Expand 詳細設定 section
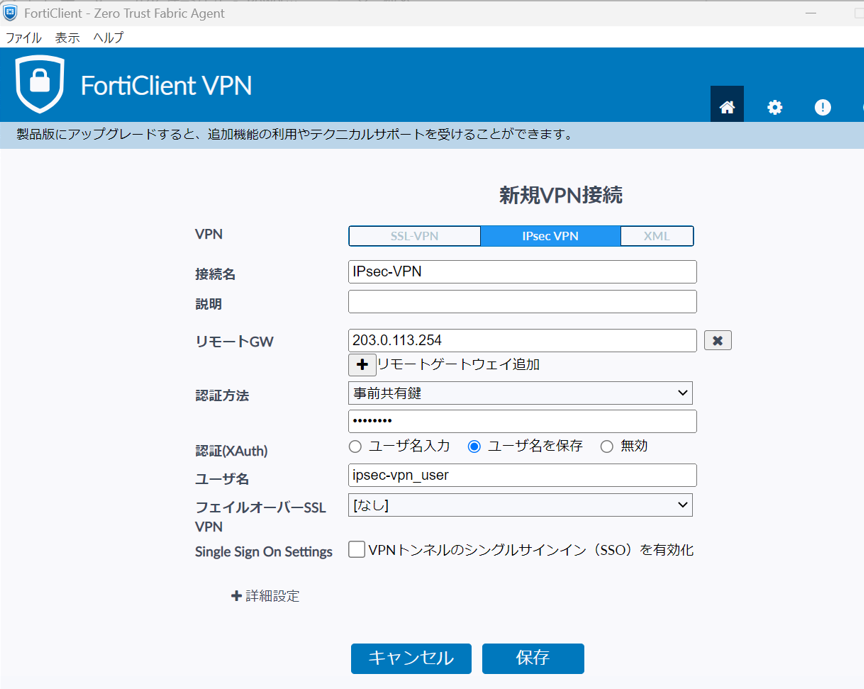This screenshot has width=864, height=689. [x=265, y=596]
